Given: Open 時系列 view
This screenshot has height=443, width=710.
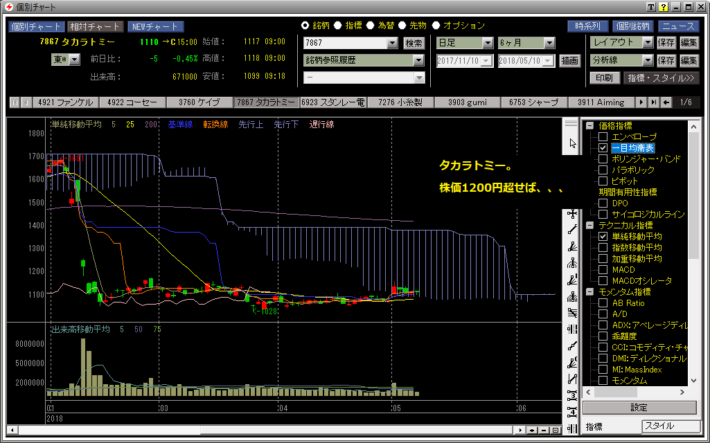Looking at the screenshot, I should [x=588, y=26].
